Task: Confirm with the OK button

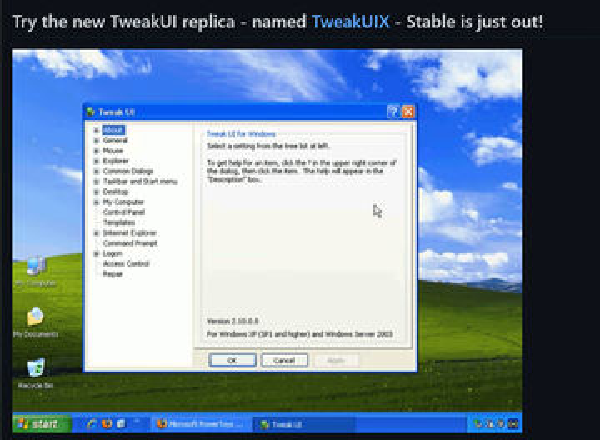Action: tap(232, 360)
